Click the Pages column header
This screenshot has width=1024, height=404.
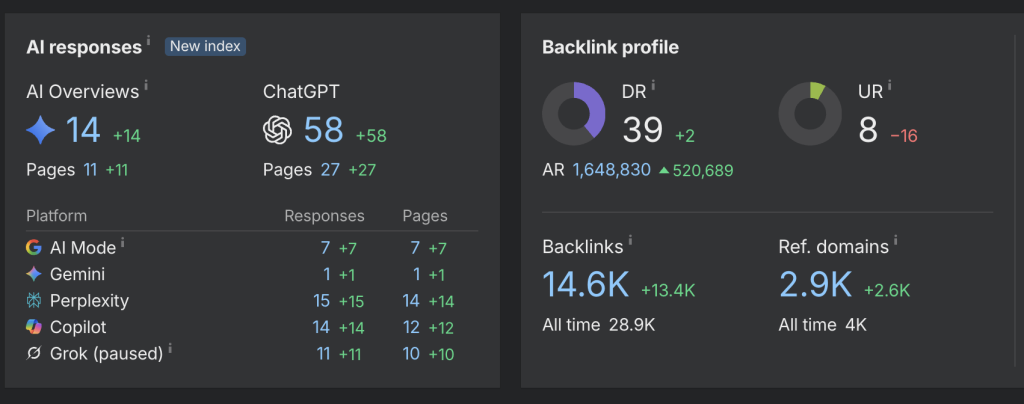point(425,216)
